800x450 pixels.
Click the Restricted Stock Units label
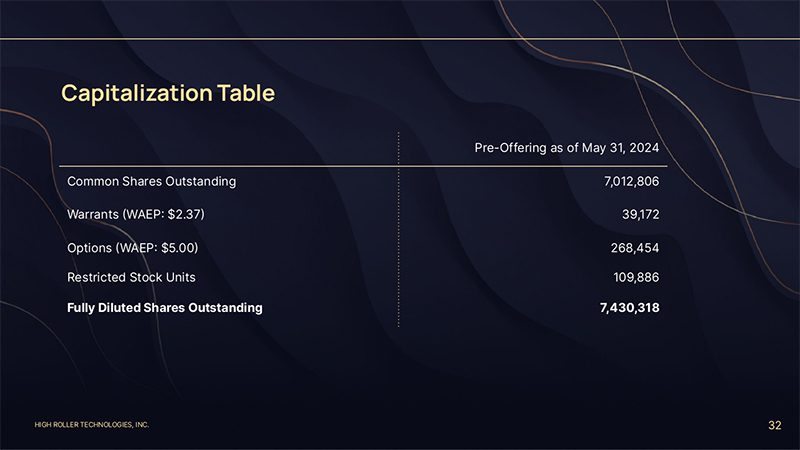click(131, 277)
